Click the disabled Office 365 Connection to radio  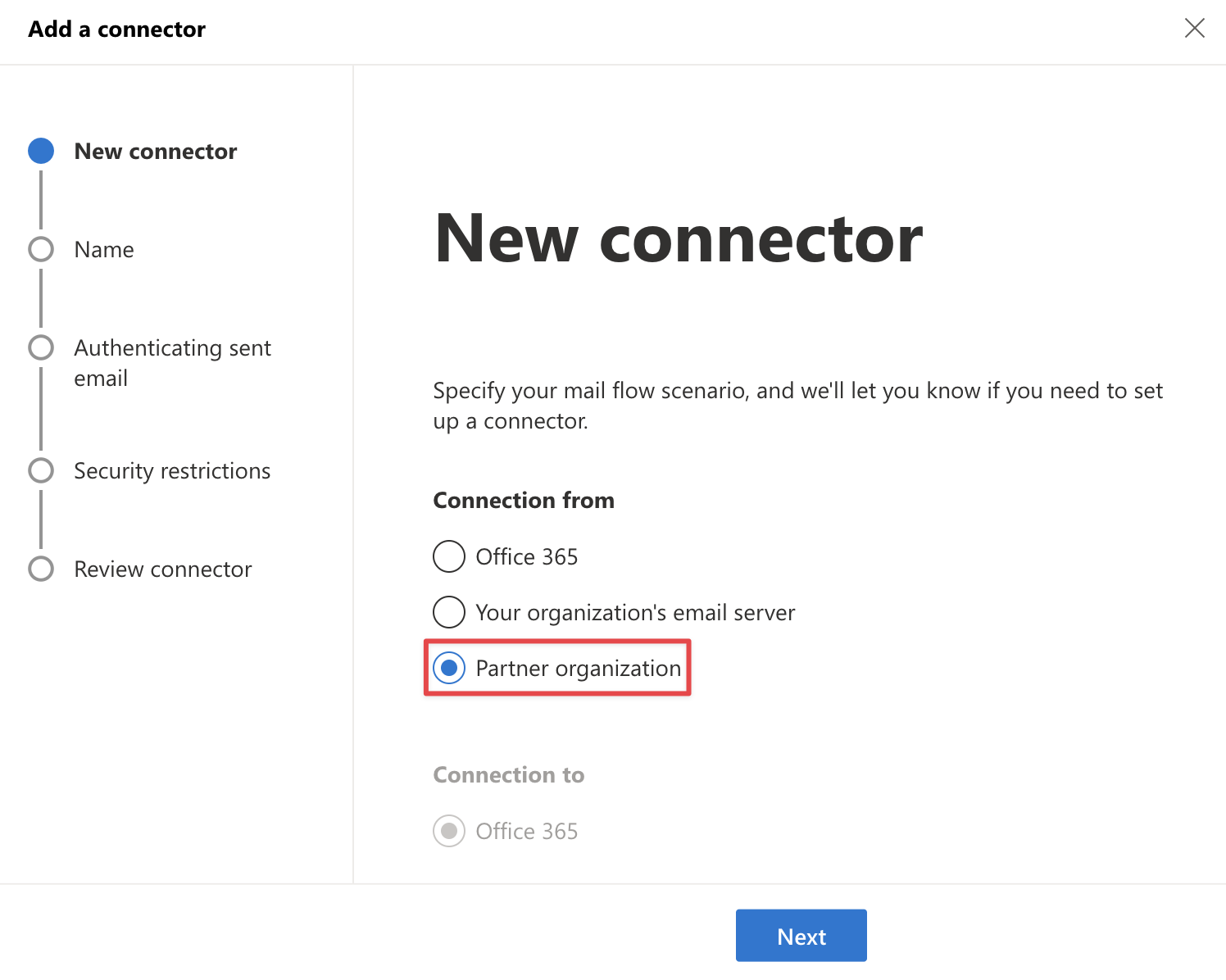tap(449, 831)
